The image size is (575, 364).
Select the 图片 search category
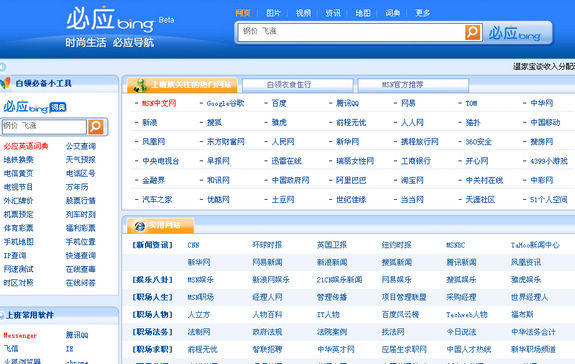[x=273, y=13]
